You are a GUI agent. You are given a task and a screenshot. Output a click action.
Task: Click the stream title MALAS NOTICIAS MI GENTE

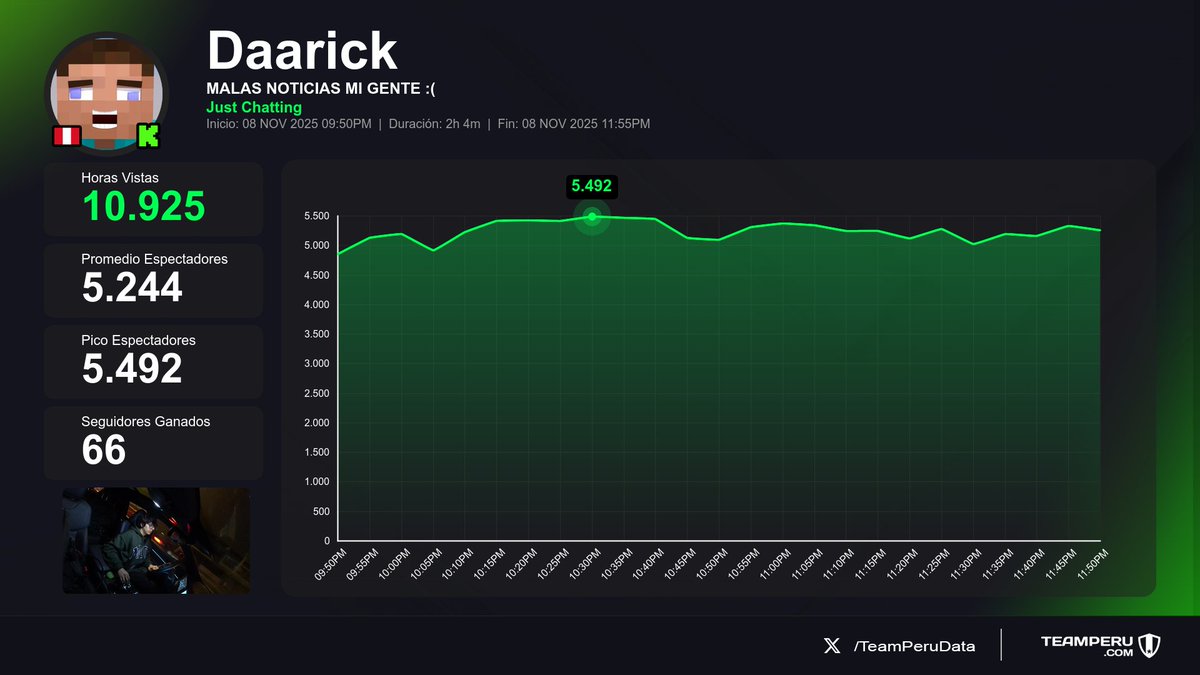coord(321,89)
